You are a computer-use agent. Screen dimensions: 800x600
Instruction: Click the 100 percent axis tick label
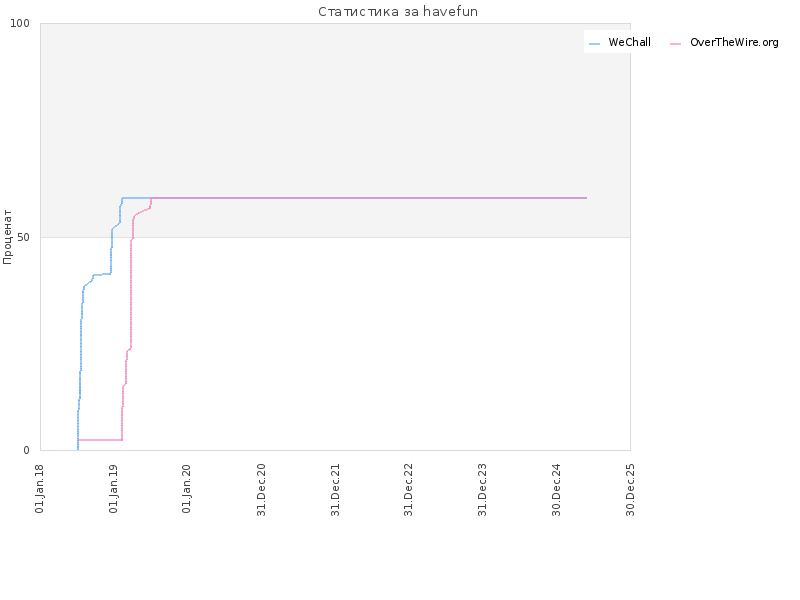pos(20,23)
